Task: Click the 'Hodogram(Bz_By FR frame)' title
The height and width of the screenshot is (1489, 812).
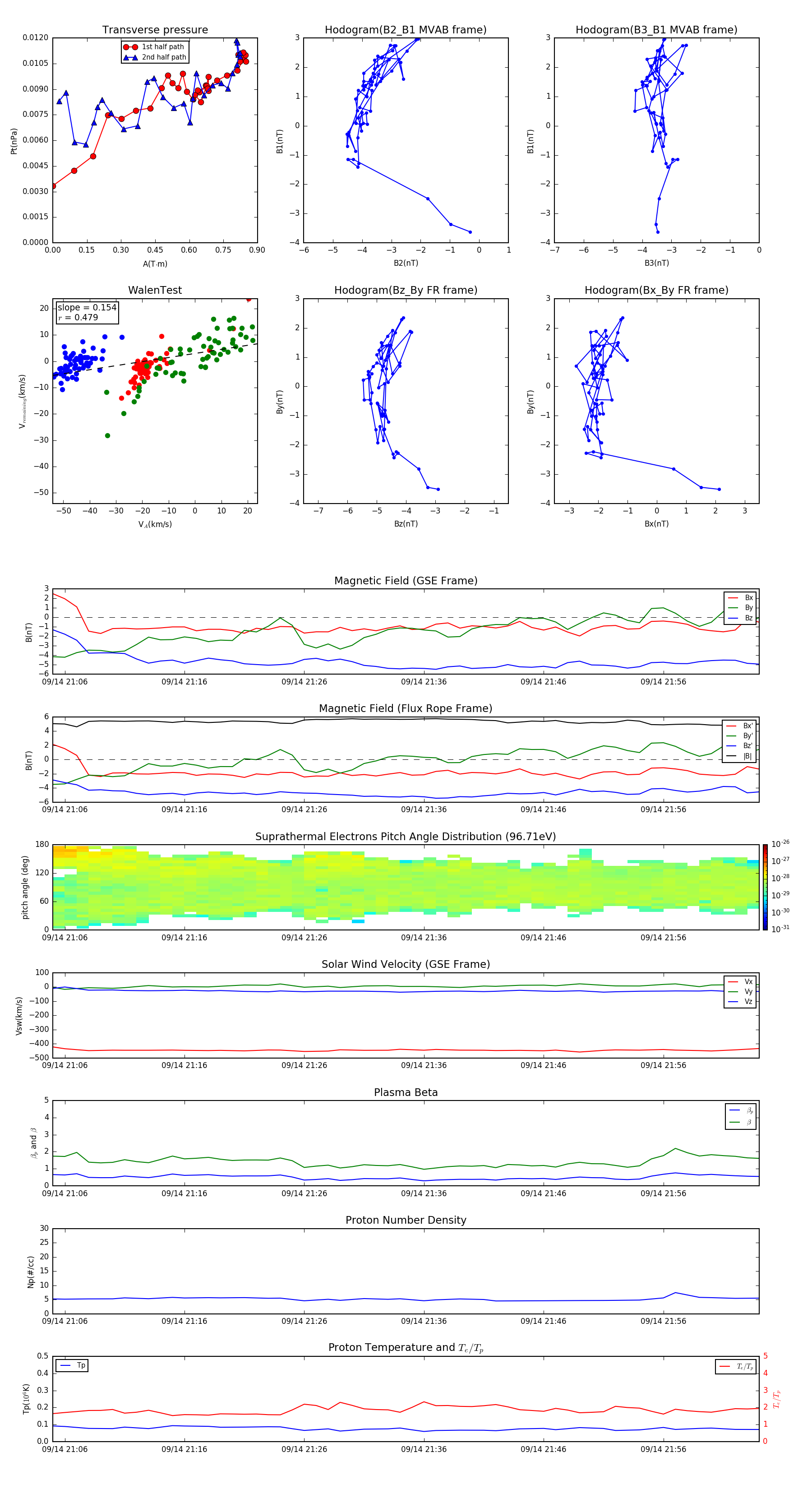Action: click(x=406, y=290)
